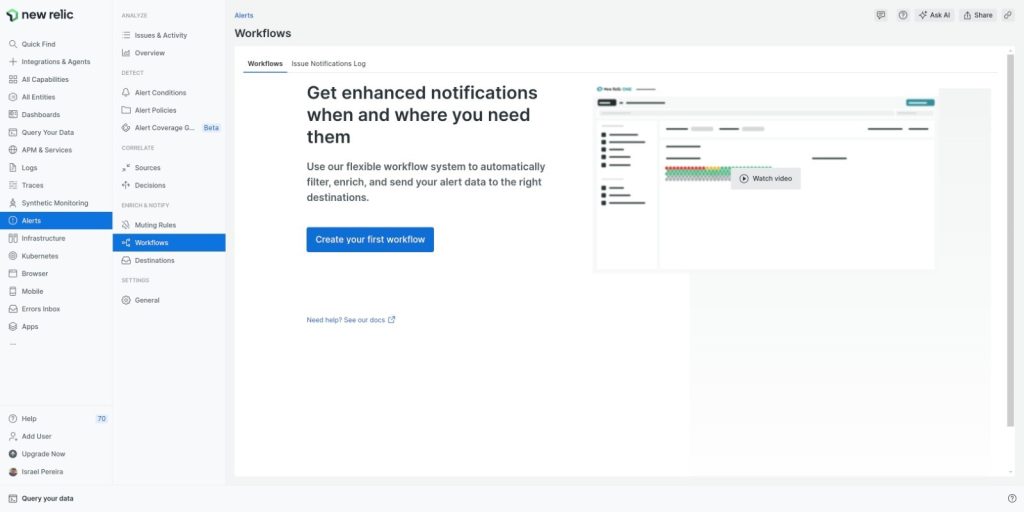
Task: Play the Watch video preview
Action: [766, 178]
